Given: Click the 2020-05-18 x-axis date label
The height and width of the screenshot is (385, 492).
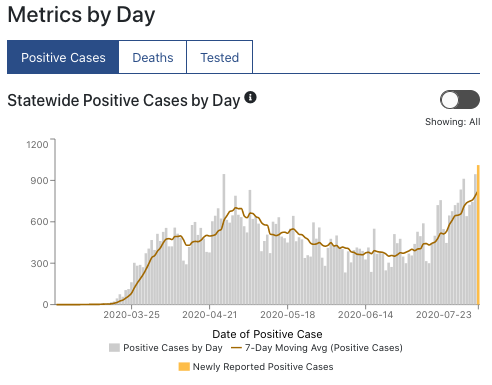Looking at the screenshot, I should (287, 315).
